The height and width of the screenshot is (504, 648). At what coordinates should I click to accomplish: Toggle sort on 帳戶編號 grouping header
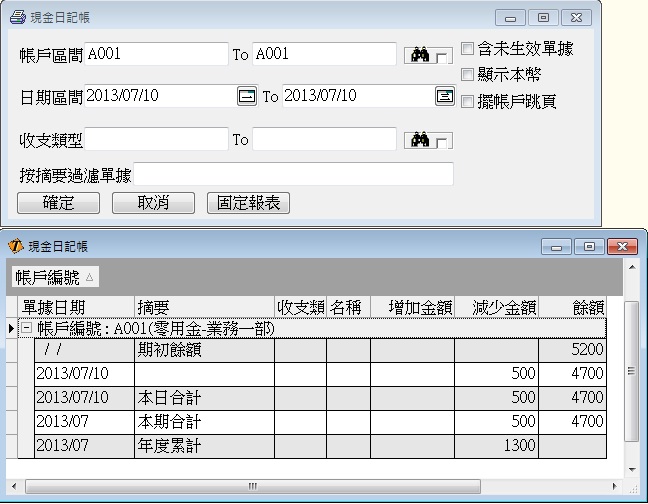[55, 277]
